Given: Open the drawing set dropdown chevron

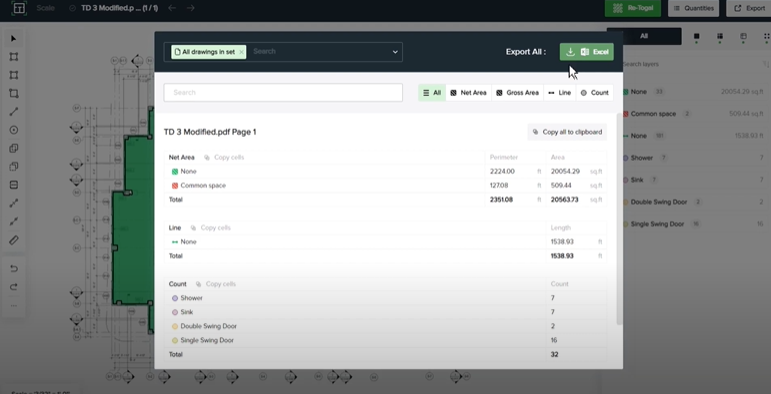Looking at the screenshot, I should click(395, 52).
